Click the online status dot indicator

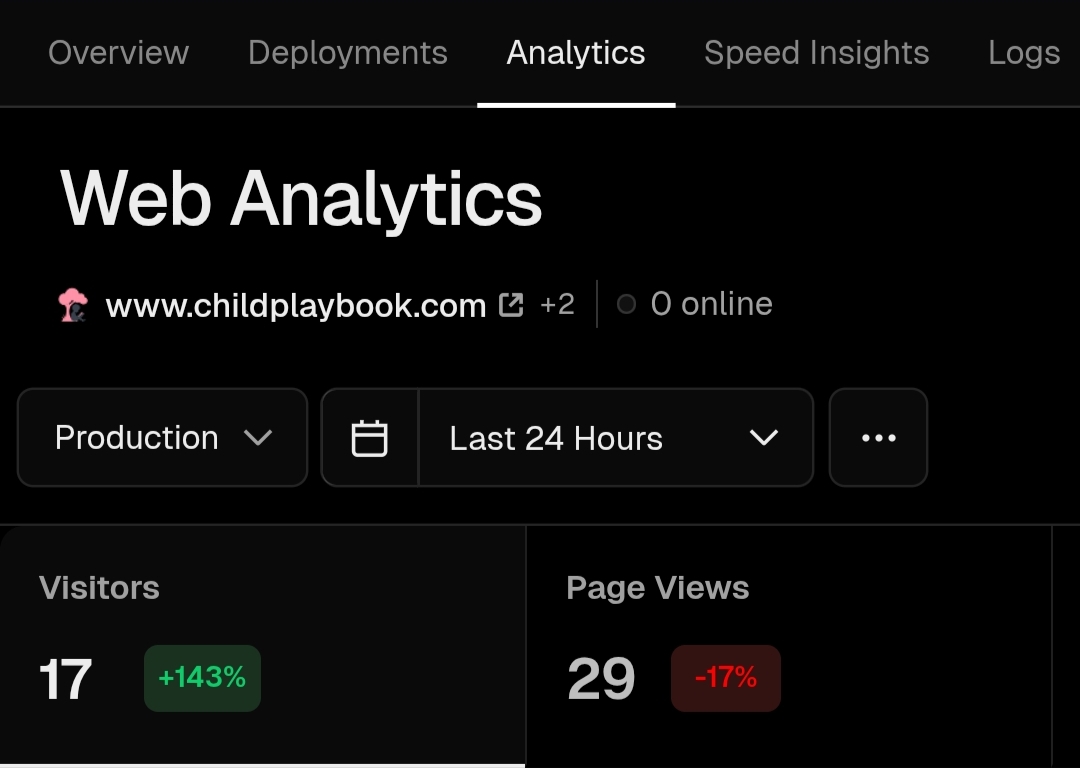[x=626, y=304]
